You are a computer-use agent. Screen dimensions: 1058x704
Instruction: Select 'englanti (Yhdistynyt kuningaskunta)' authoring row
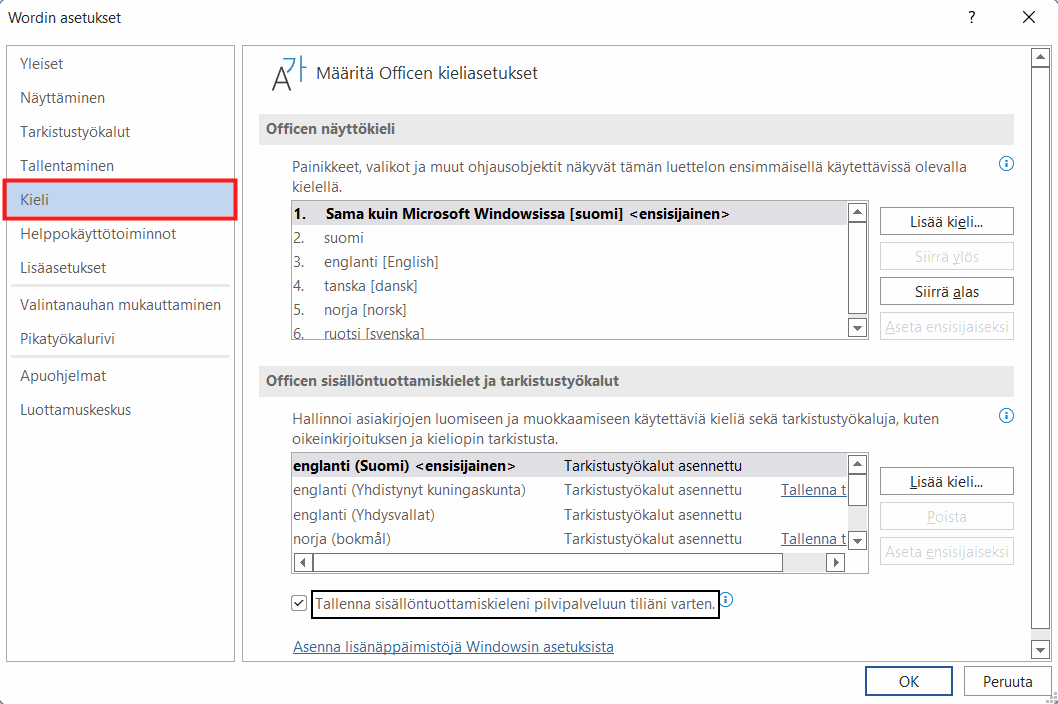pos(569,490)
